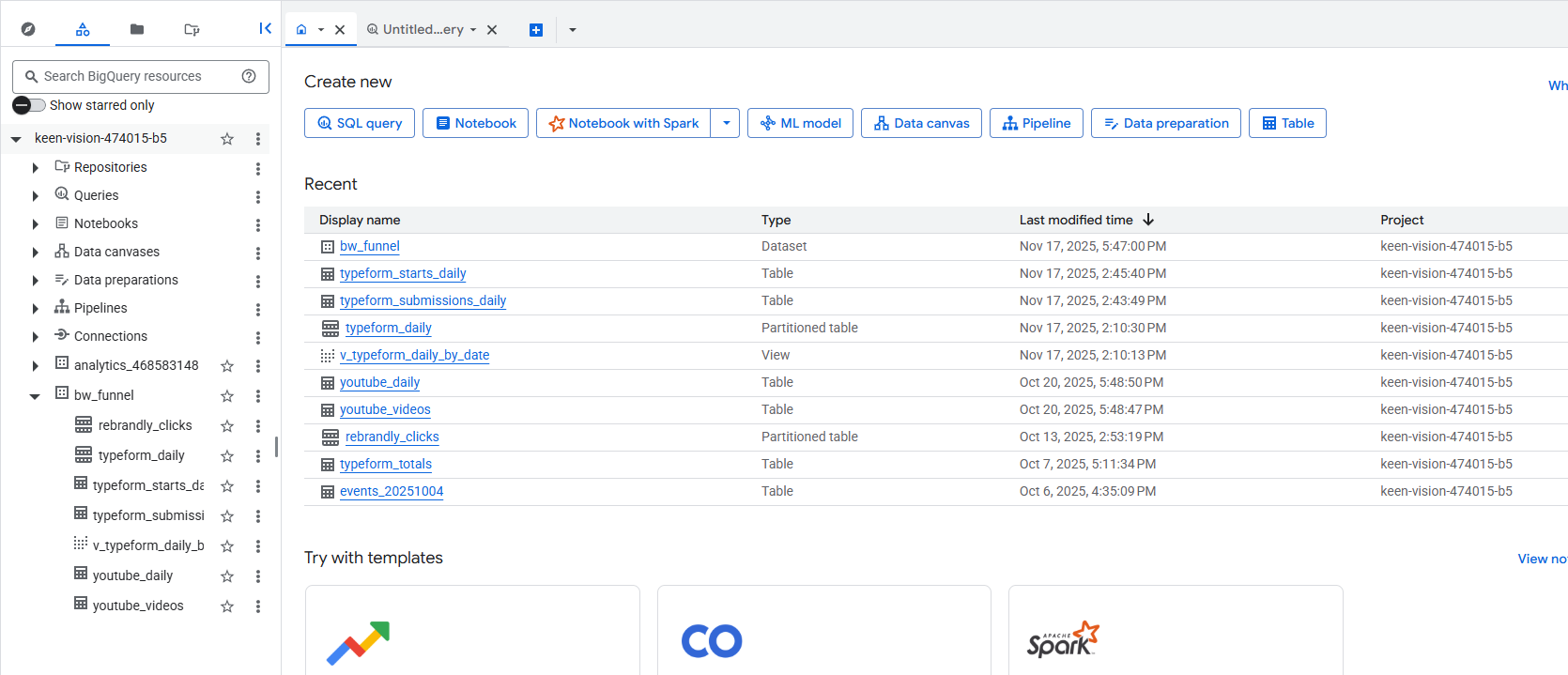Open typeform_totals table link
Screen dimensions: 1568x675
(386, 464)
